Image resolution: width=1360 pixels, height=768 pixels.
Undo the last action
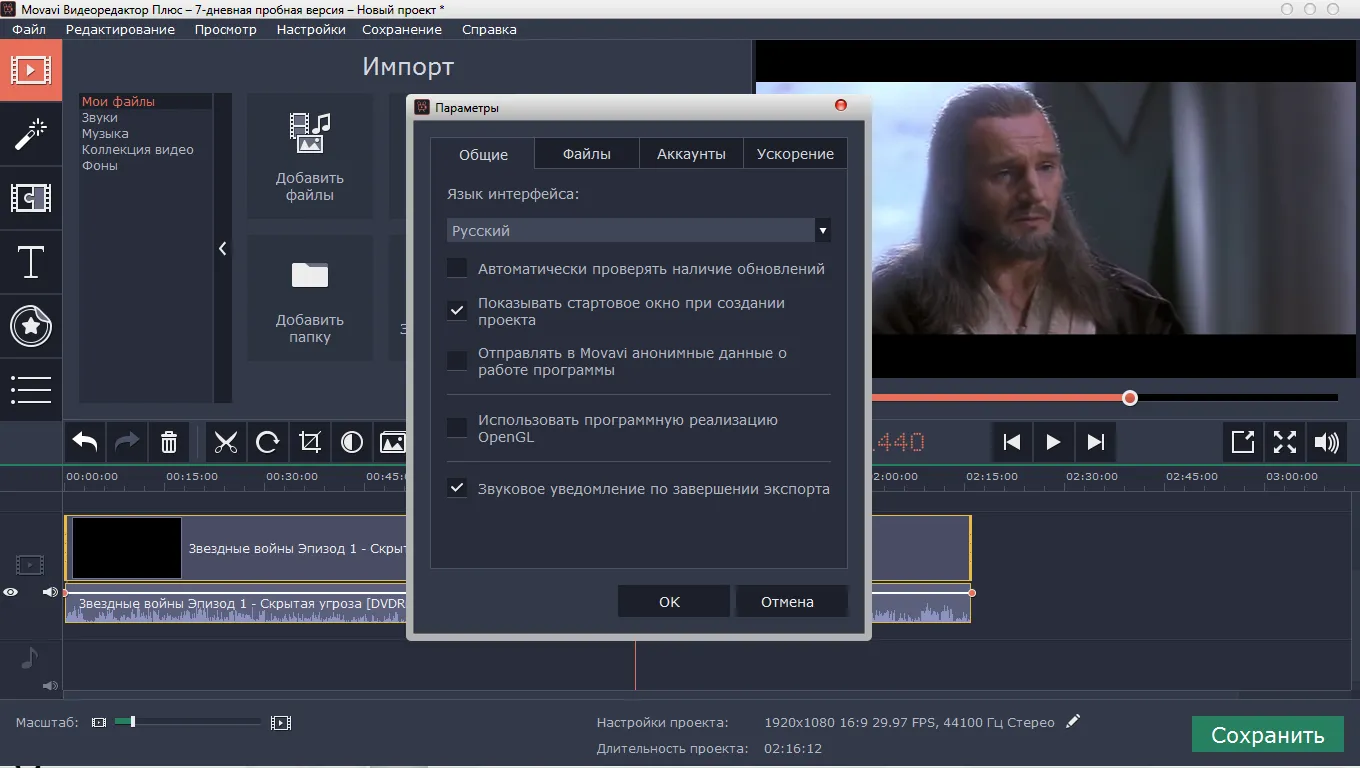pos(86,442)
